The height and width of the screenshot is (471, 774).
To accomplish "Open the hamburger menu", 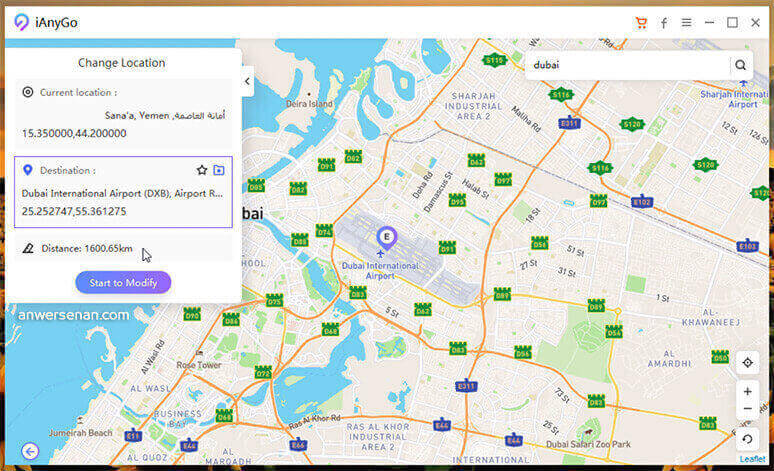I will coord(686,23).
